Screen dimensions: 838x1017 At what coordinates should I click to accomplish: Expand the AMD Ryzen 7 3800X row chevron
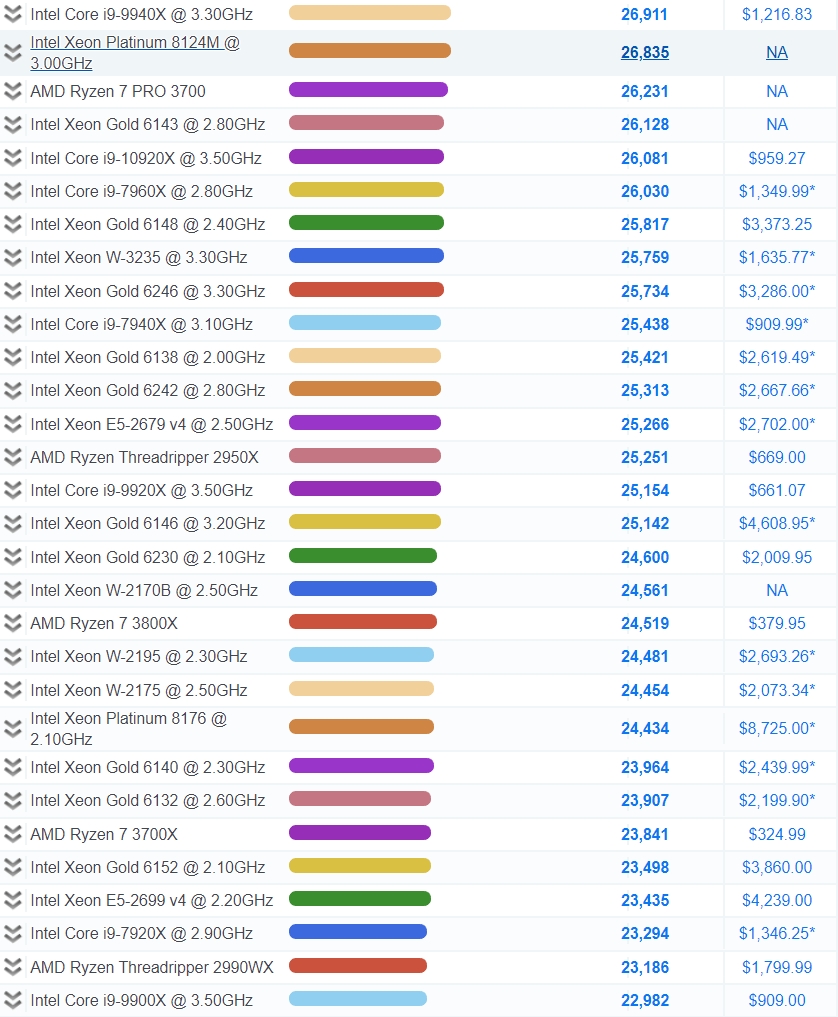[x=13, y=623]
